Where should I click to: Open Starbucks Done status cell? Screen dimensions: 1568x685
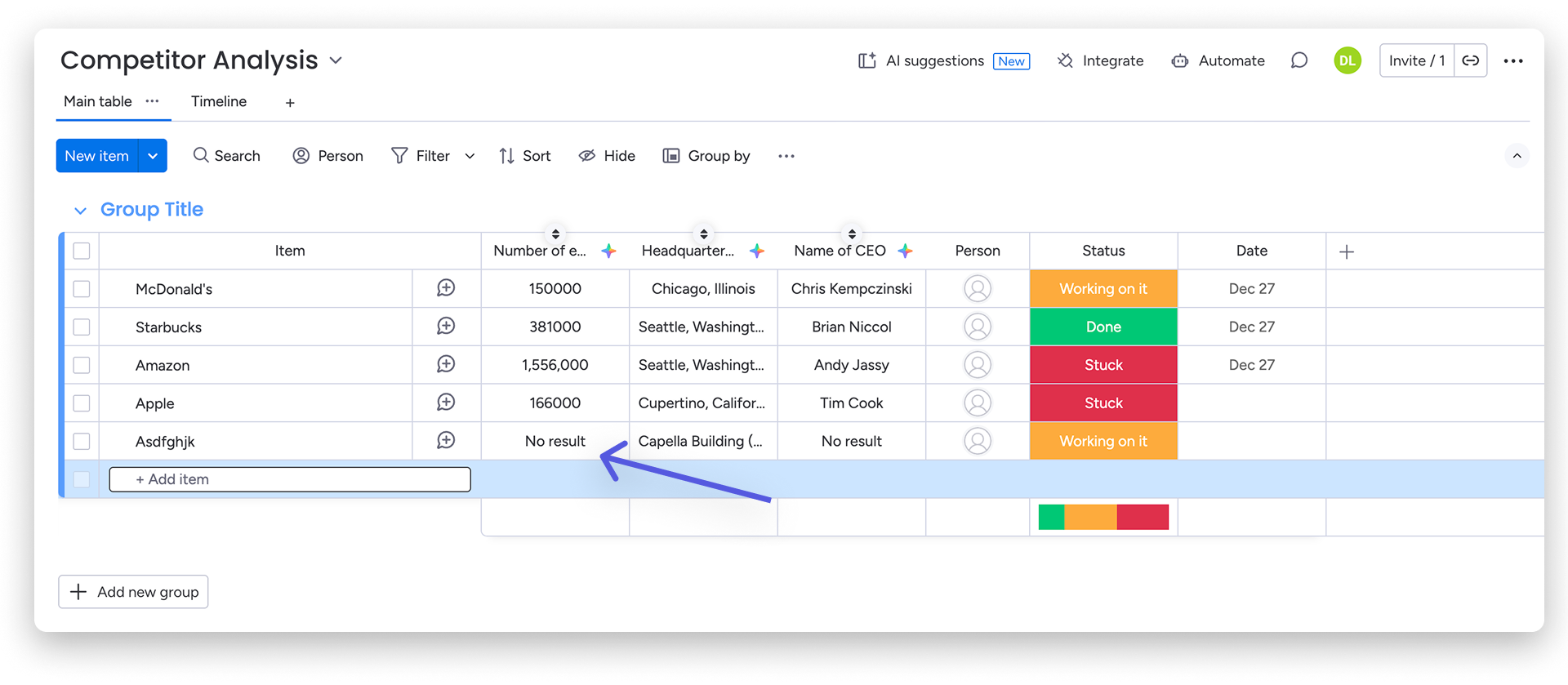click(1103, 327)
